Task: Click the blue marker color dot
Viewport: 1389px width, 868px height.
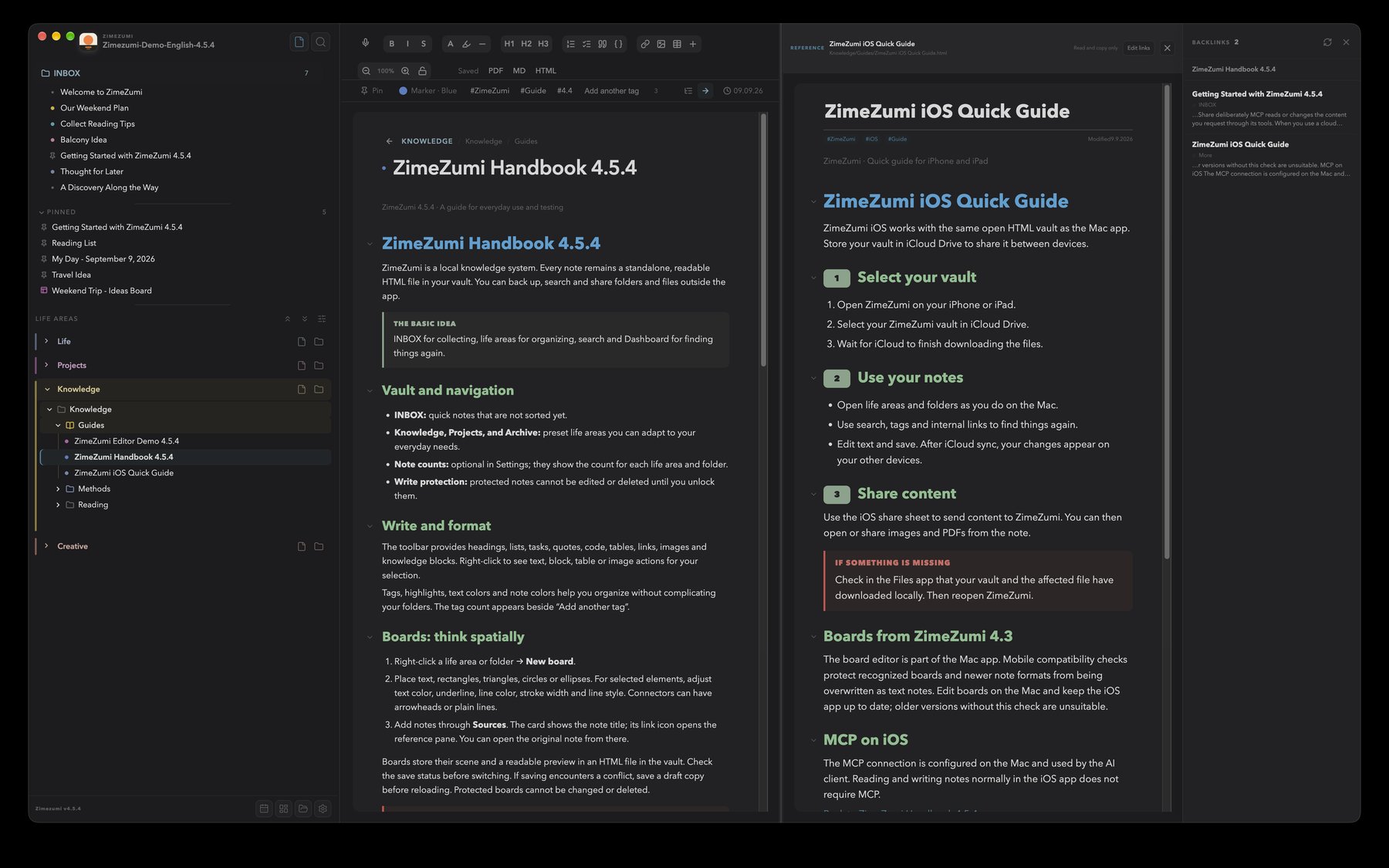Action: [403, 90]
